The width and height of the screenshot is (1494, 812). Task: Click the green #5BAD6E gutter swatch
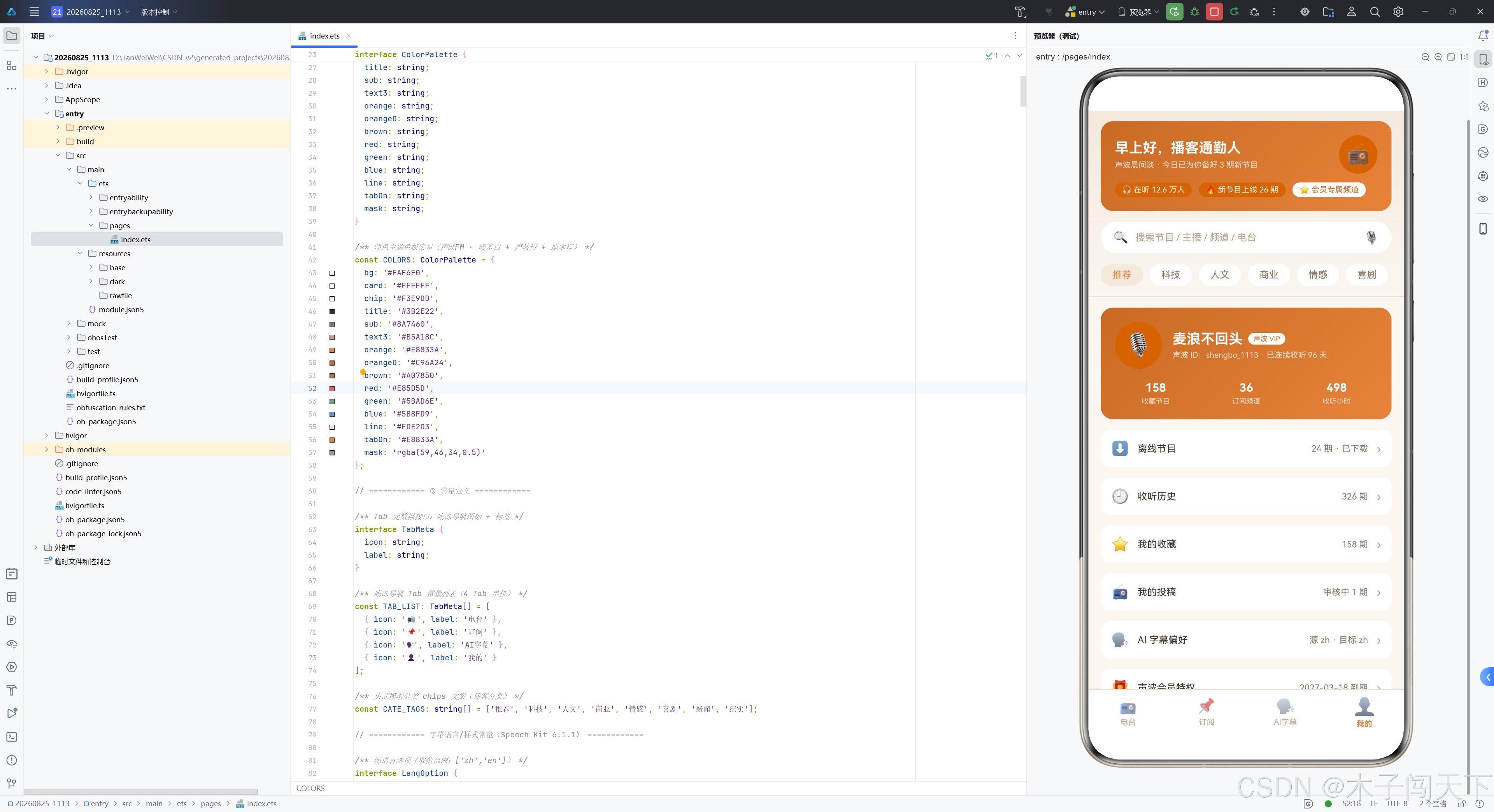point(332,401)
